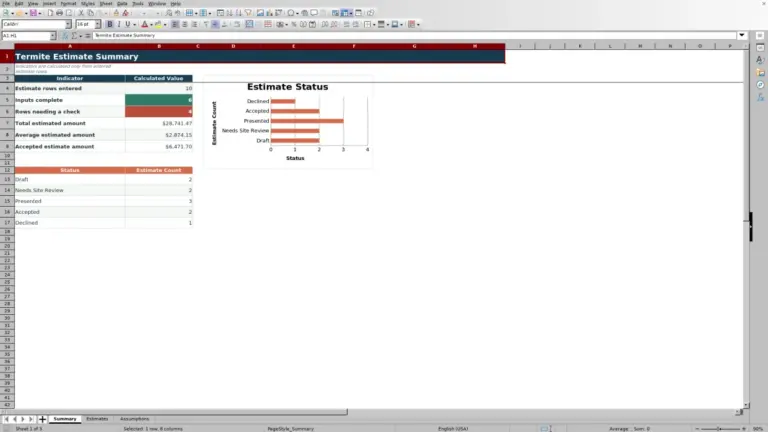Apply the yellow background highlight color
This screenshot has height=432, width=768.
[x=158, y=24]
